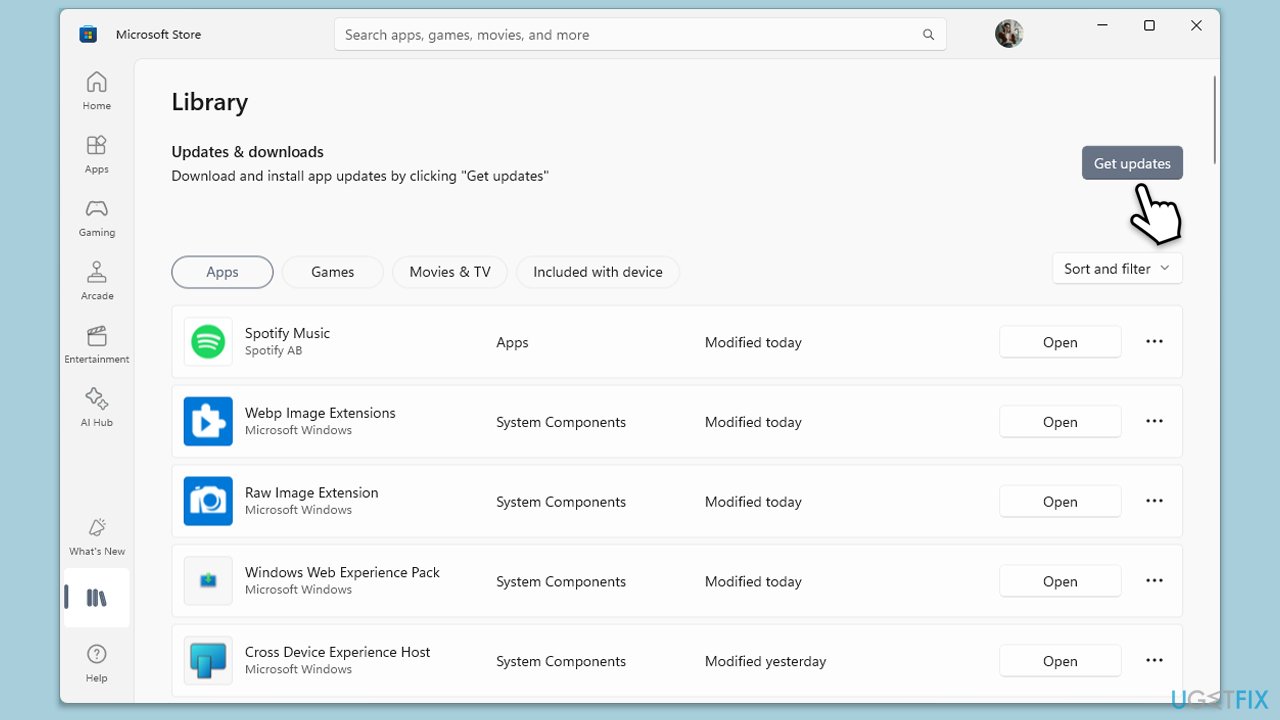Select the Library icon in sidebar
Viewport: 1280px width, 720px height.
pos(97,598)
